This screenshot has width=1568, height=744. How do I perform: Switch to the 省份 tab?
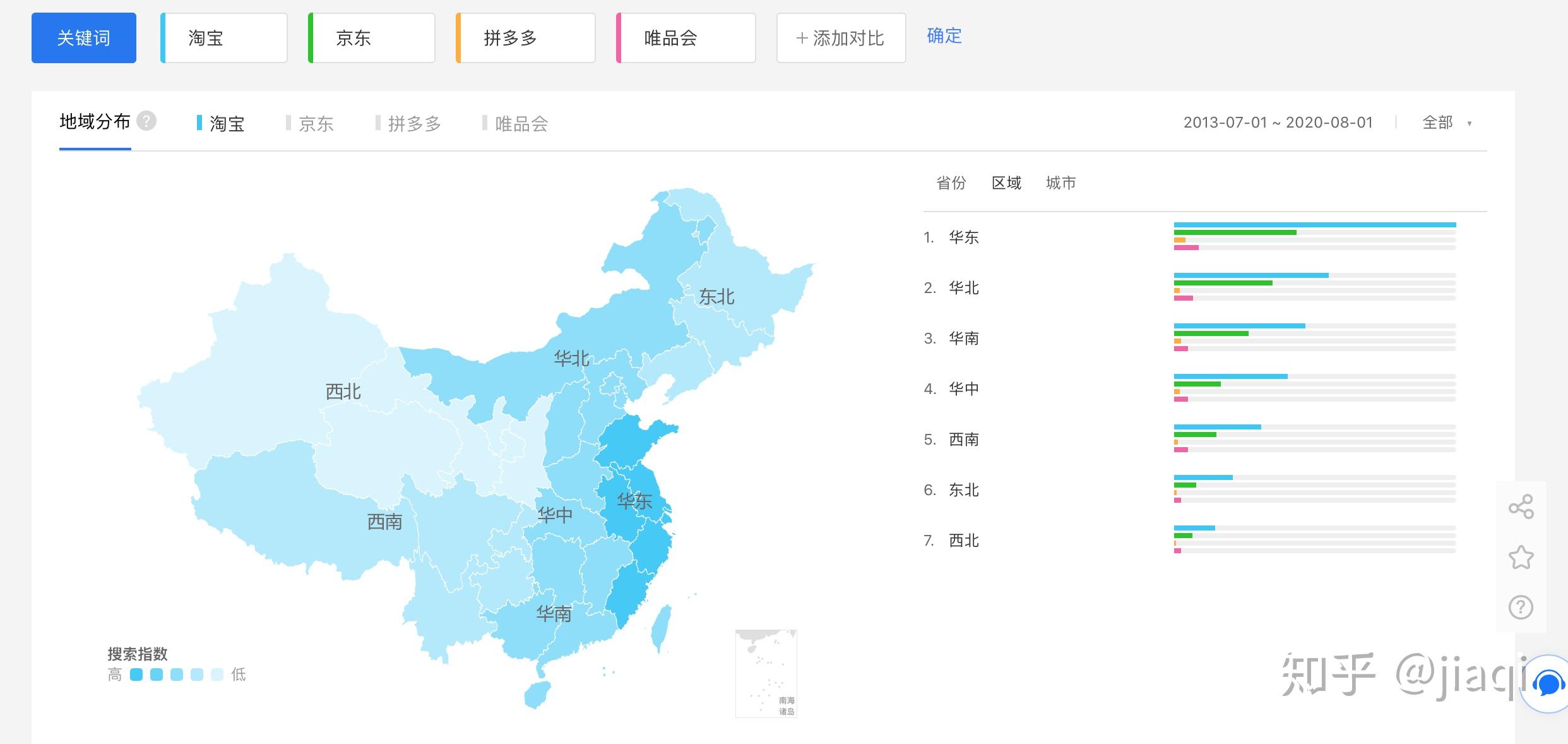click(951, 183)
